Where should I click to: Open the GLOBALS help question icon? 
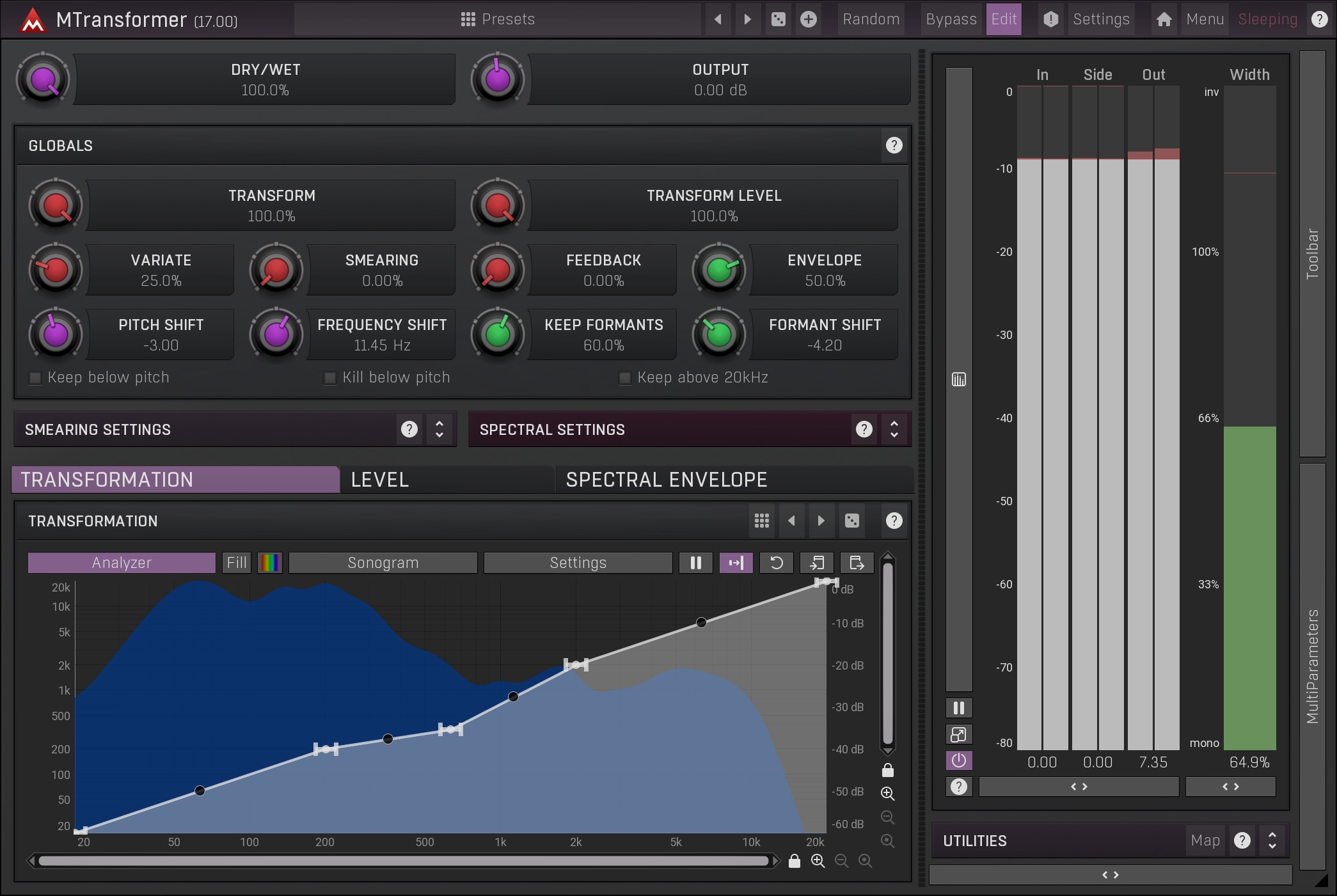point(894,146)
